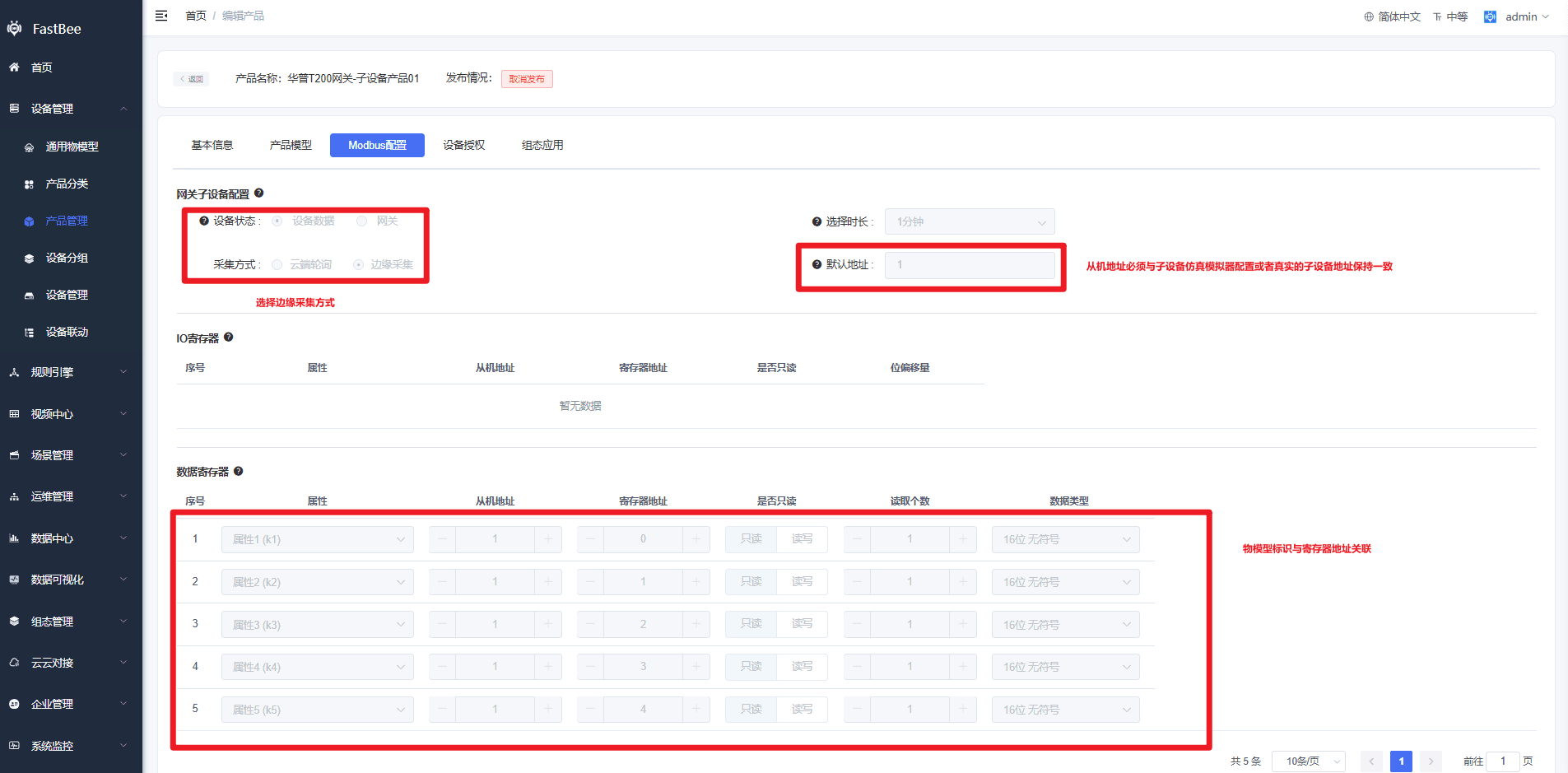The width and height of the screenshot is (1568, 773).
Task: Open 选择时长 1分钟 dropdown
Action: 970,221
